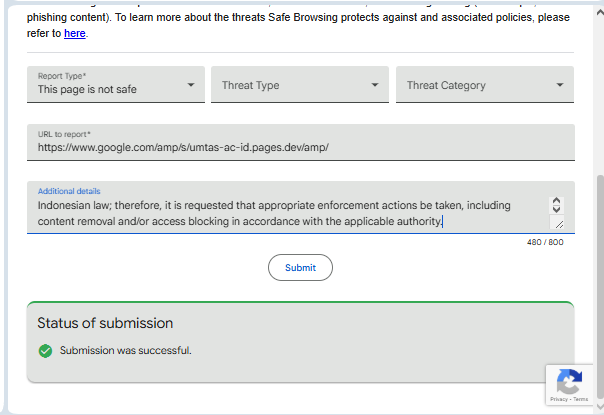Select the "This page is not safe" value

click(x=87, y=89)
